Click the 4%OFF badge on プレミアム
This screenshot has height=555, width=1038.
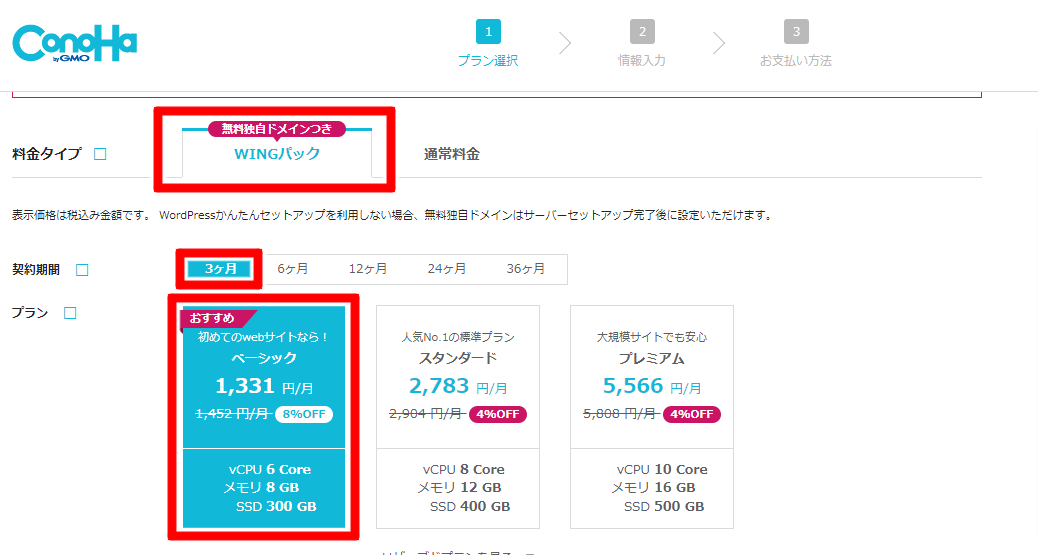point(692,414)
